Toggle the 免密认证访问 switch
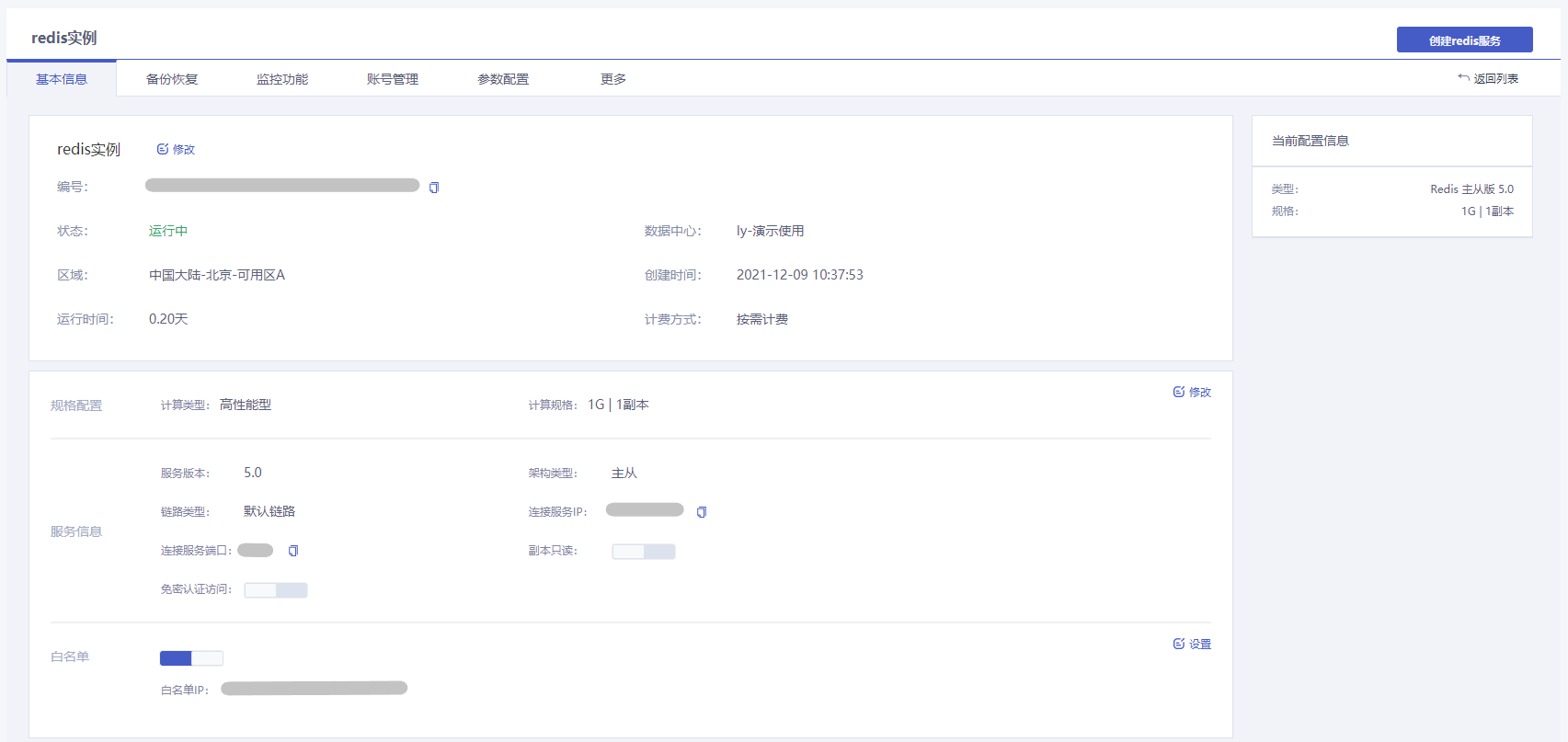The image size is (1568, 742). [276, 590]
